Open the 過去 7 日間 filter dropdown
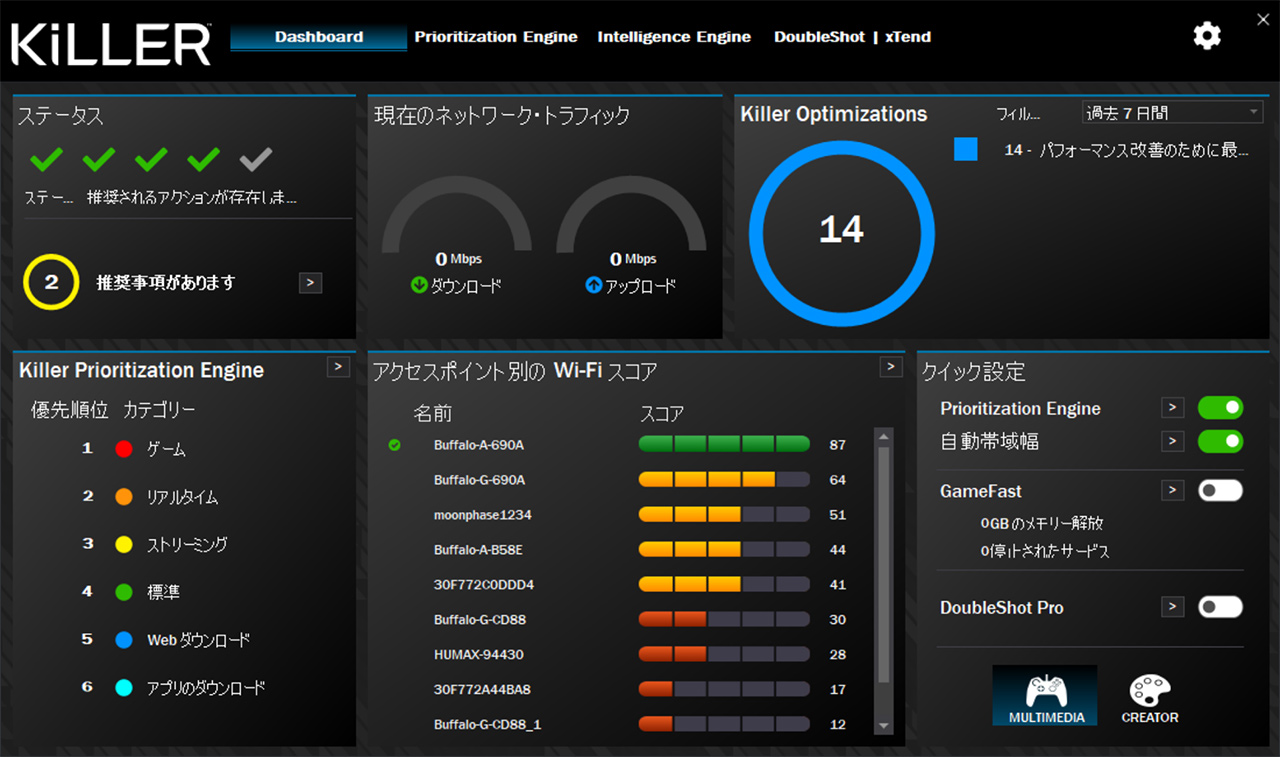This screenshot has height=757, width=1280. (1173, 113)
